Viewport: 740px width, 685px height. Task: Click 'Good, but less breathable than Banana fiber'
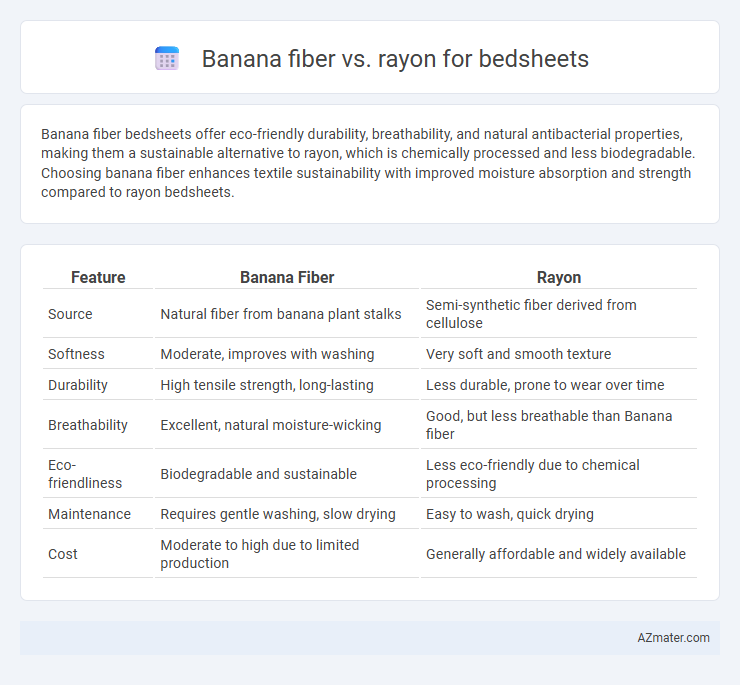click(x=549, y=425)
